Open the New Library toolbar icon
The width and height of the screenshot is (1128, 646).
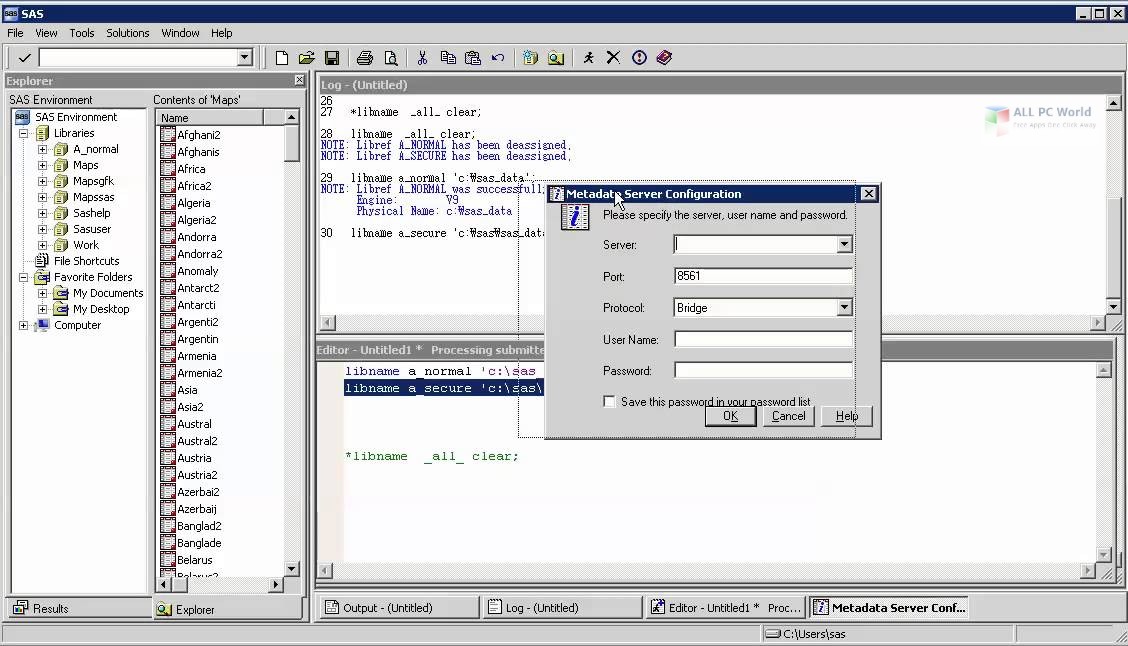[x=530, y=58]
